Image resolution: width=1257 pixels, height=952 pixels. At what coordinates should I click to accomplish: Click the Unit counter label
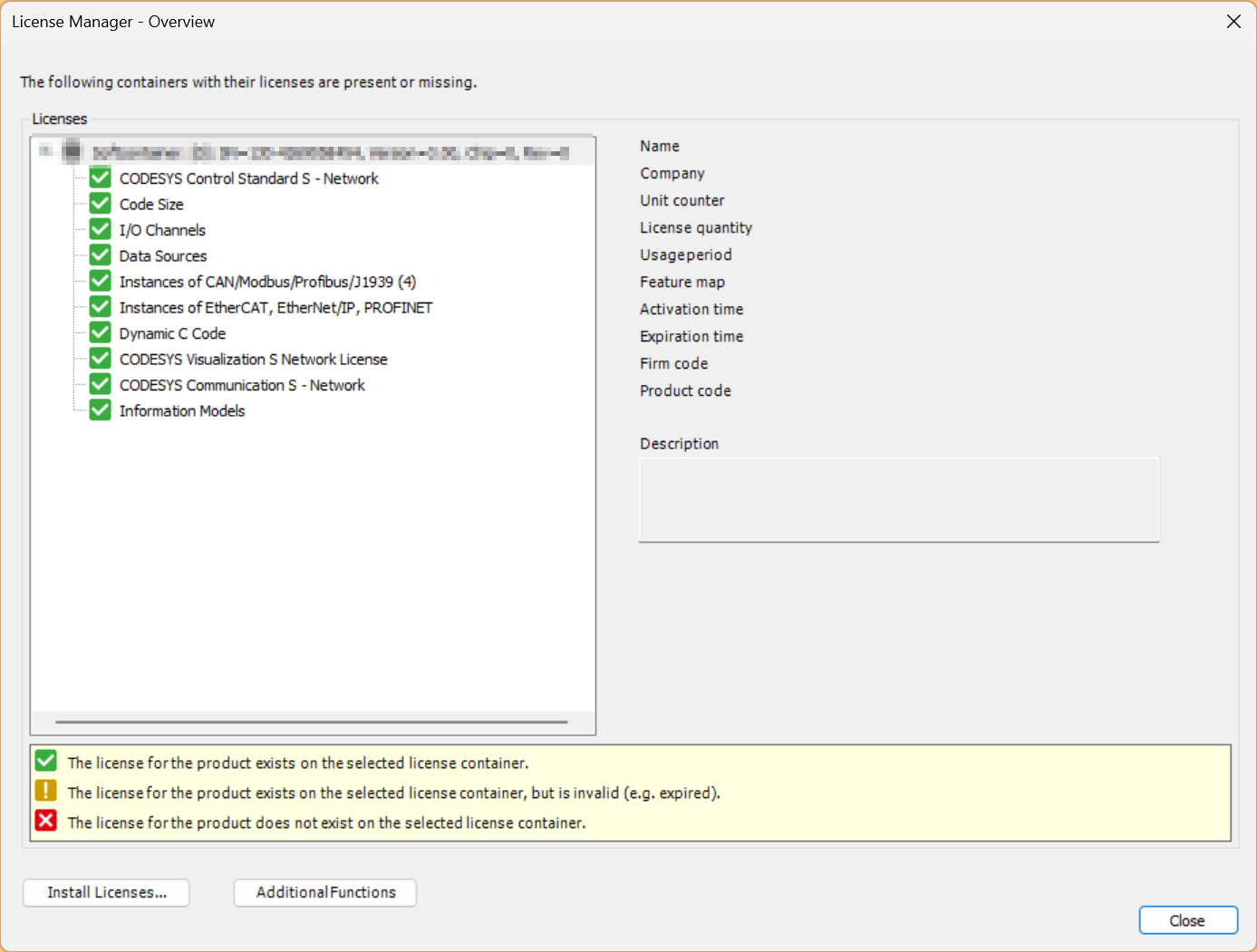682,200
